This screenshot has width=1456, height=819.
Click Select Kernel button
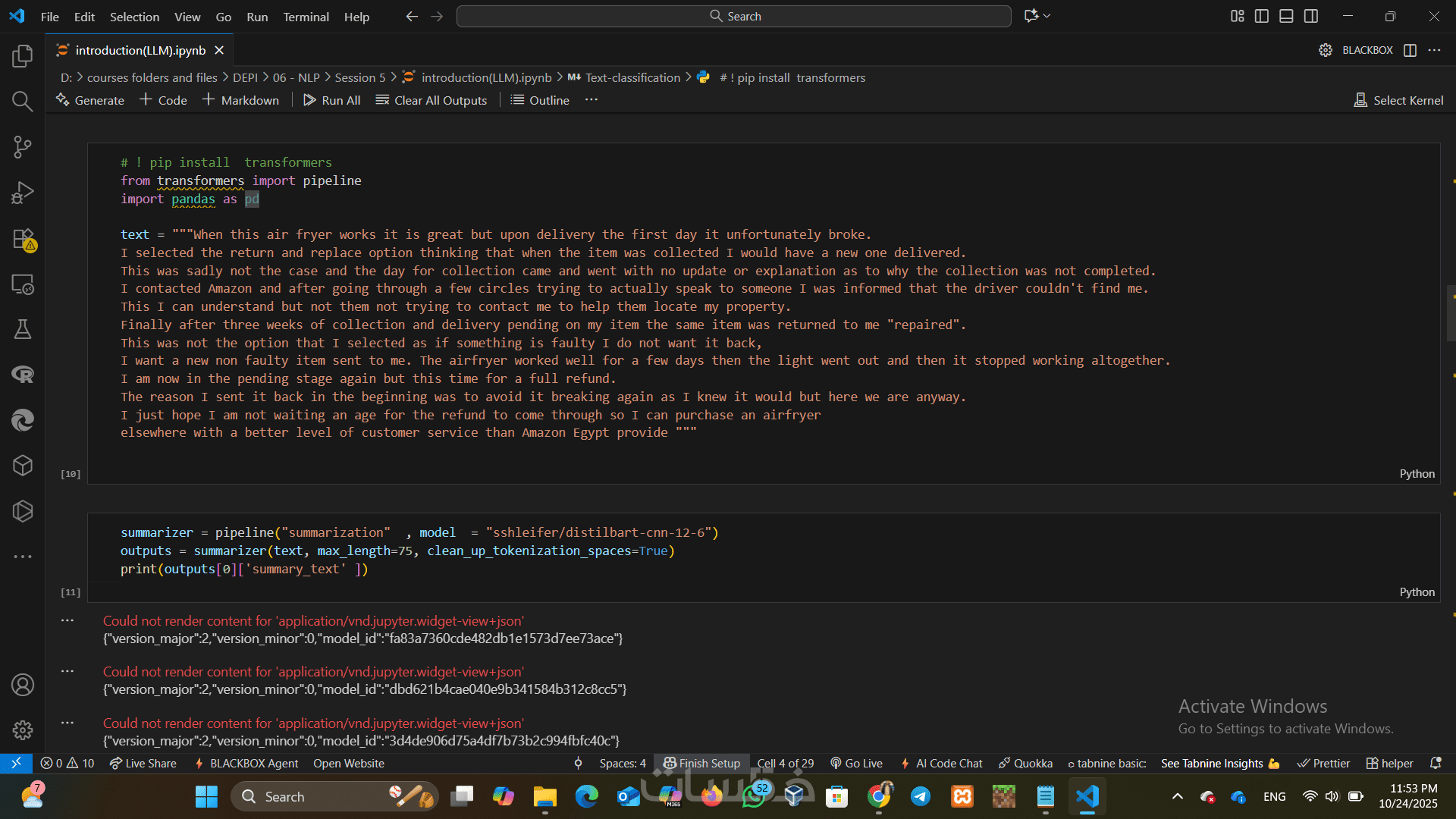(x=1398, y=100)
